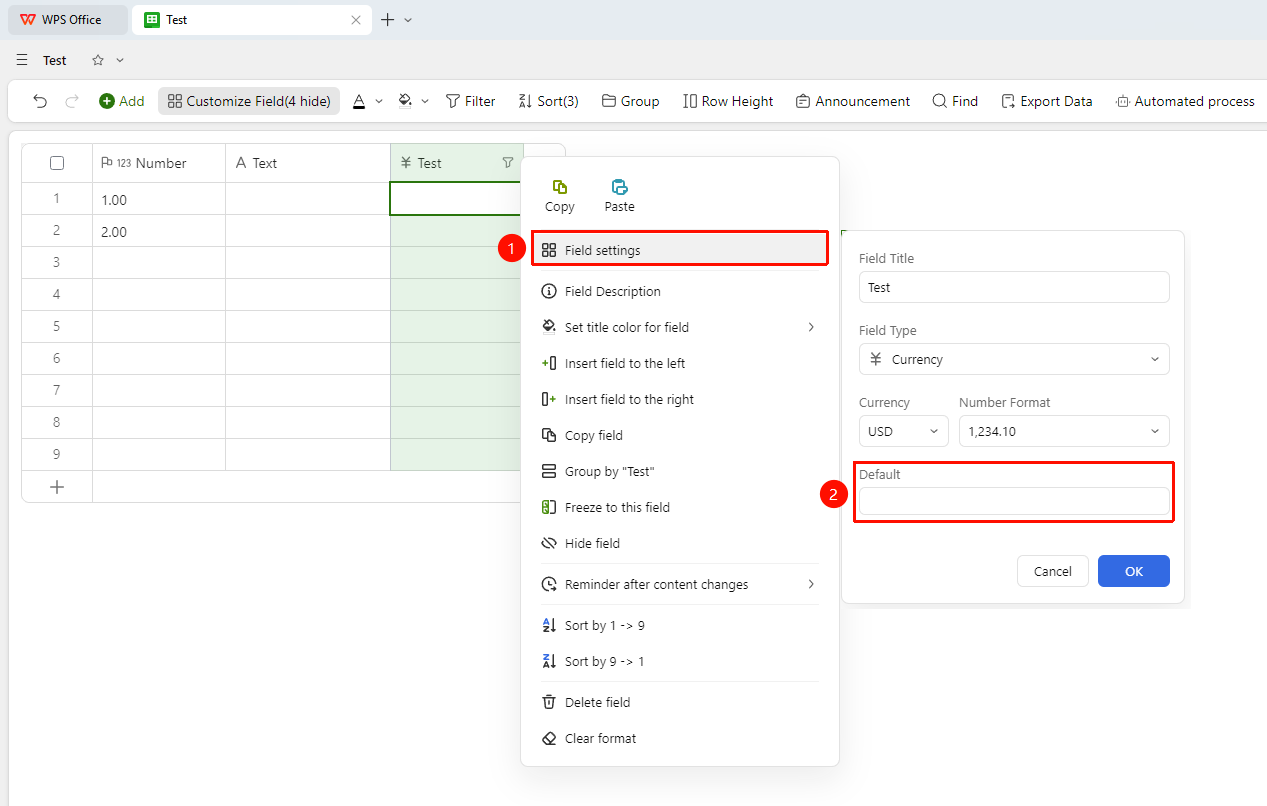Click filter funnel icon in Test column header
1267x806 pixels.
point(508,163)
